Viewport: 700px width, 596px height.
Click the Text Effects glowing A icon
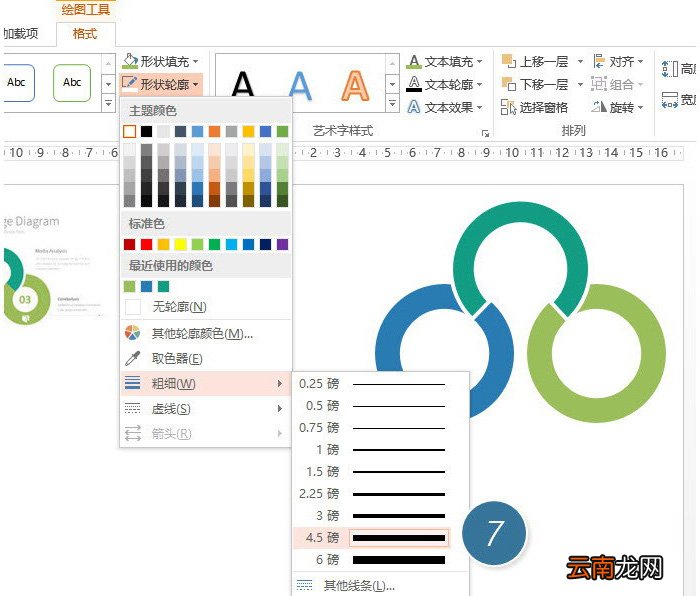point(414,107)
